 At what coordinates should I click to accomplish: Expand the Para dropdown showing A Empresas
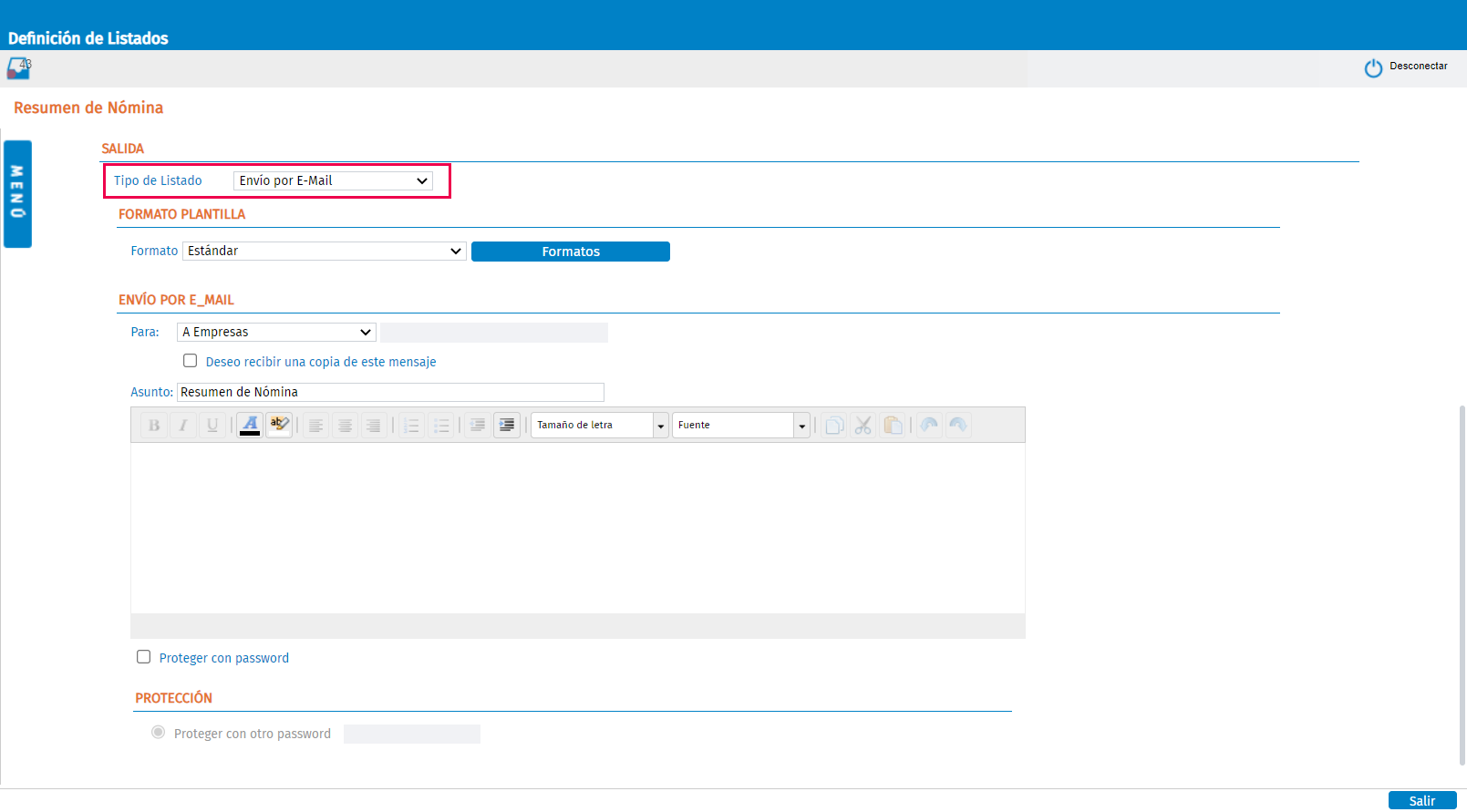[276, 332]
